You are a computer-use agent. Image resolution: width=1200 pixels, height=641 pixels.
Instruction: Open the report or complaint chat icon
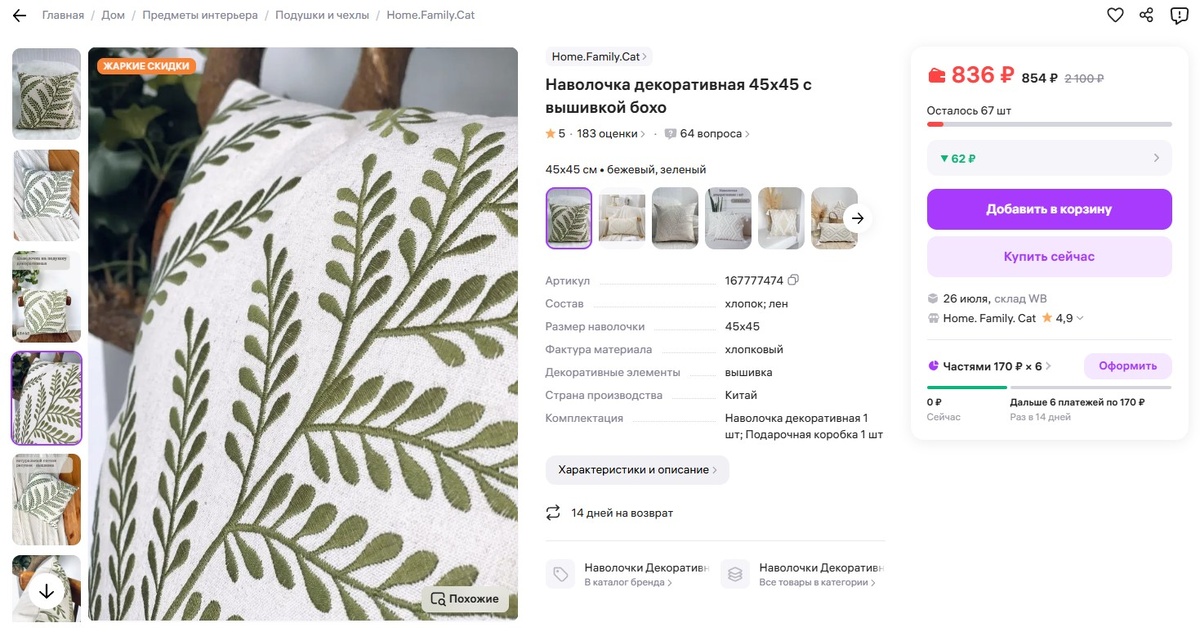tap(1179, 15)
